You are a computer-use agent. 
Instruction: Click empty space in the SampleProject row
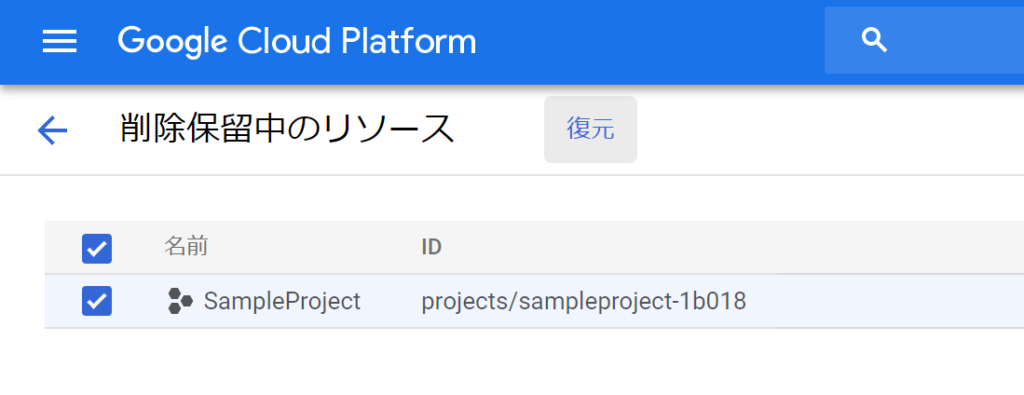click(x=882, y=301)
